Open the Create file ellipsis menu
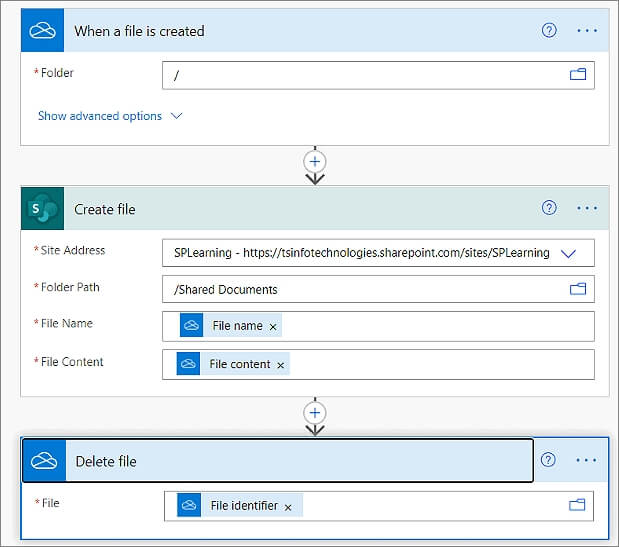The width and height of the screenshot is (619, 547). (x=587, y=208)
